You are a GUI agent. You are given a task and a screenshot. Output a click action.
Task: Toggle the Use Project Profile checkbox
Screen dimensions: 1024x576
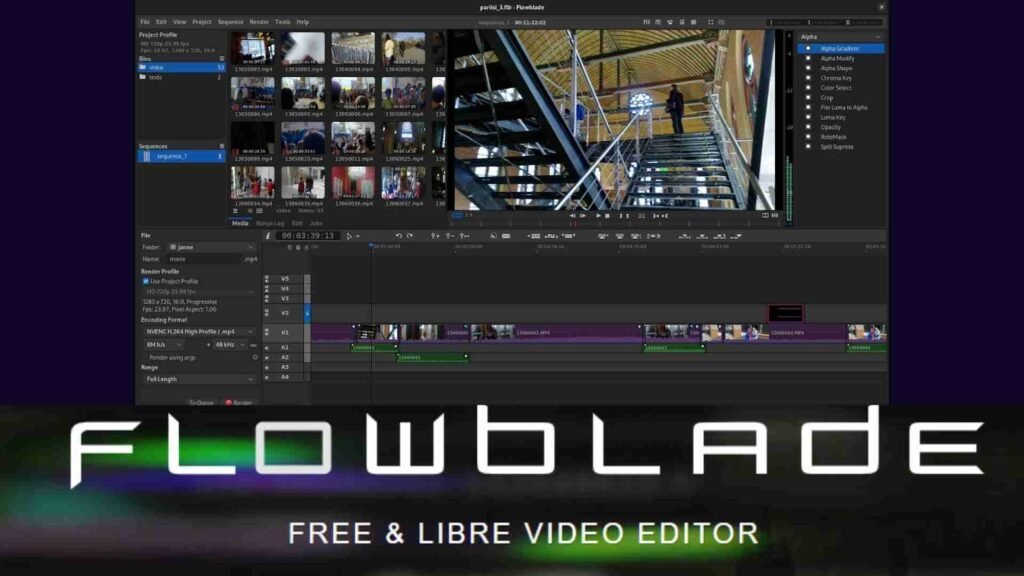pos(146,281)
